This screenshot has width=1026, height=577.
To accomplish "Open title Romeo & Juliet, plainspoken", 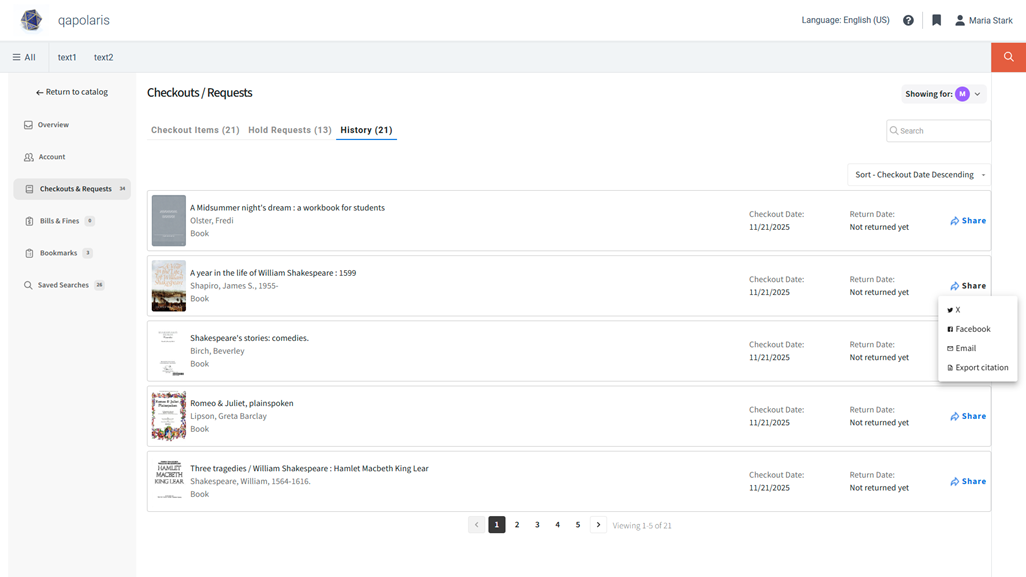I will (241, 403).
